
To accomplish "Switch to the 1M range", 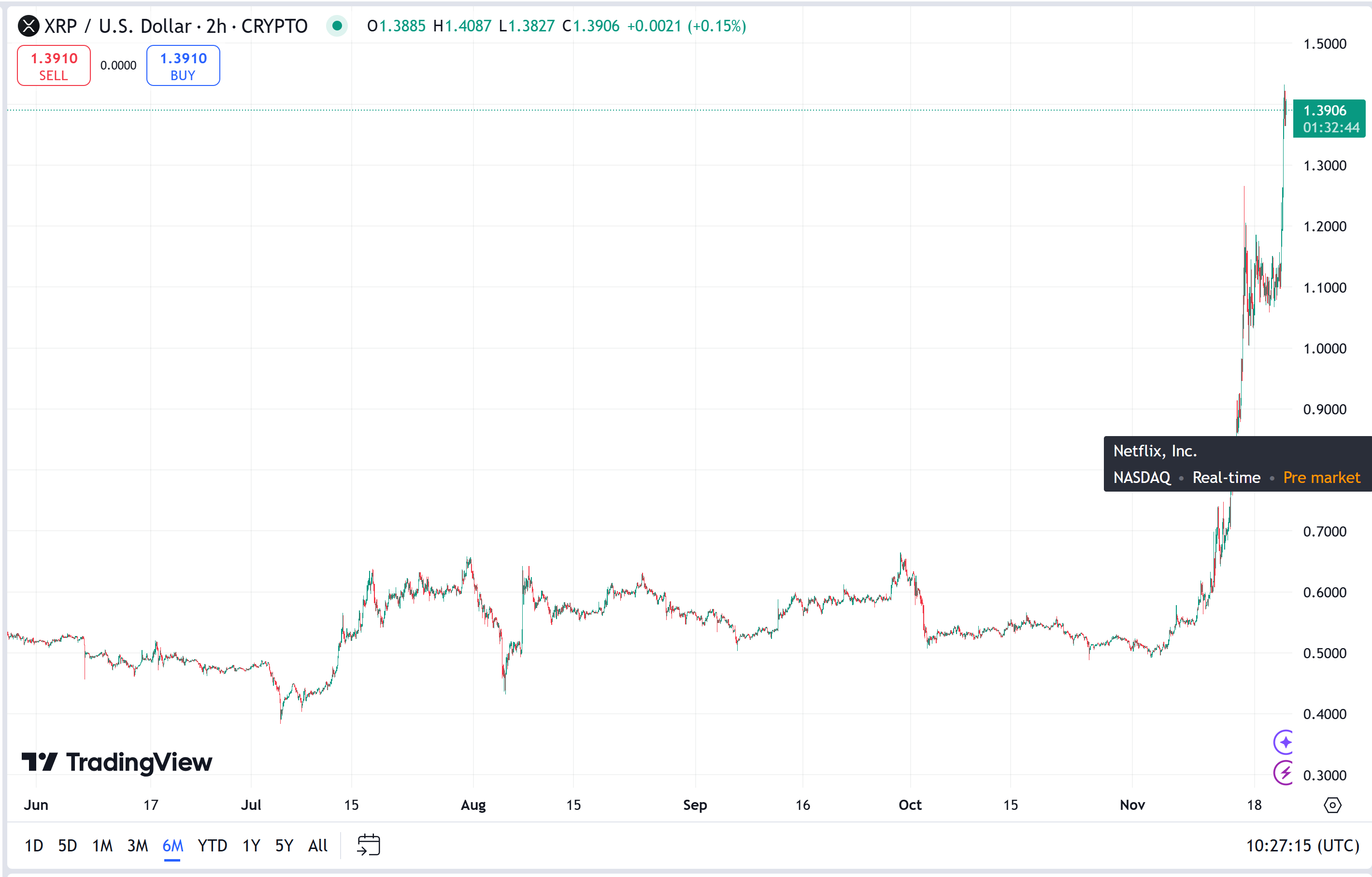I will point(102,846).
